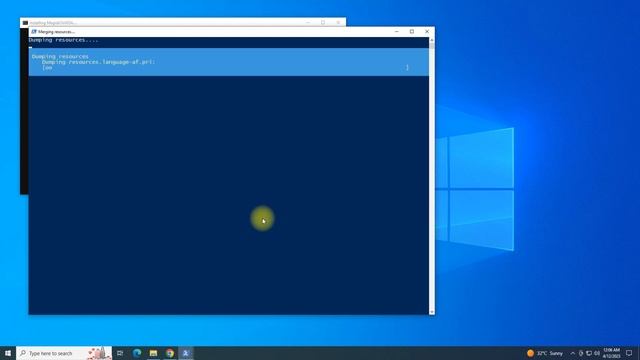Screen dimensions: 640x360
Task: Close the Merging resources window
Action: coord(427,31)
